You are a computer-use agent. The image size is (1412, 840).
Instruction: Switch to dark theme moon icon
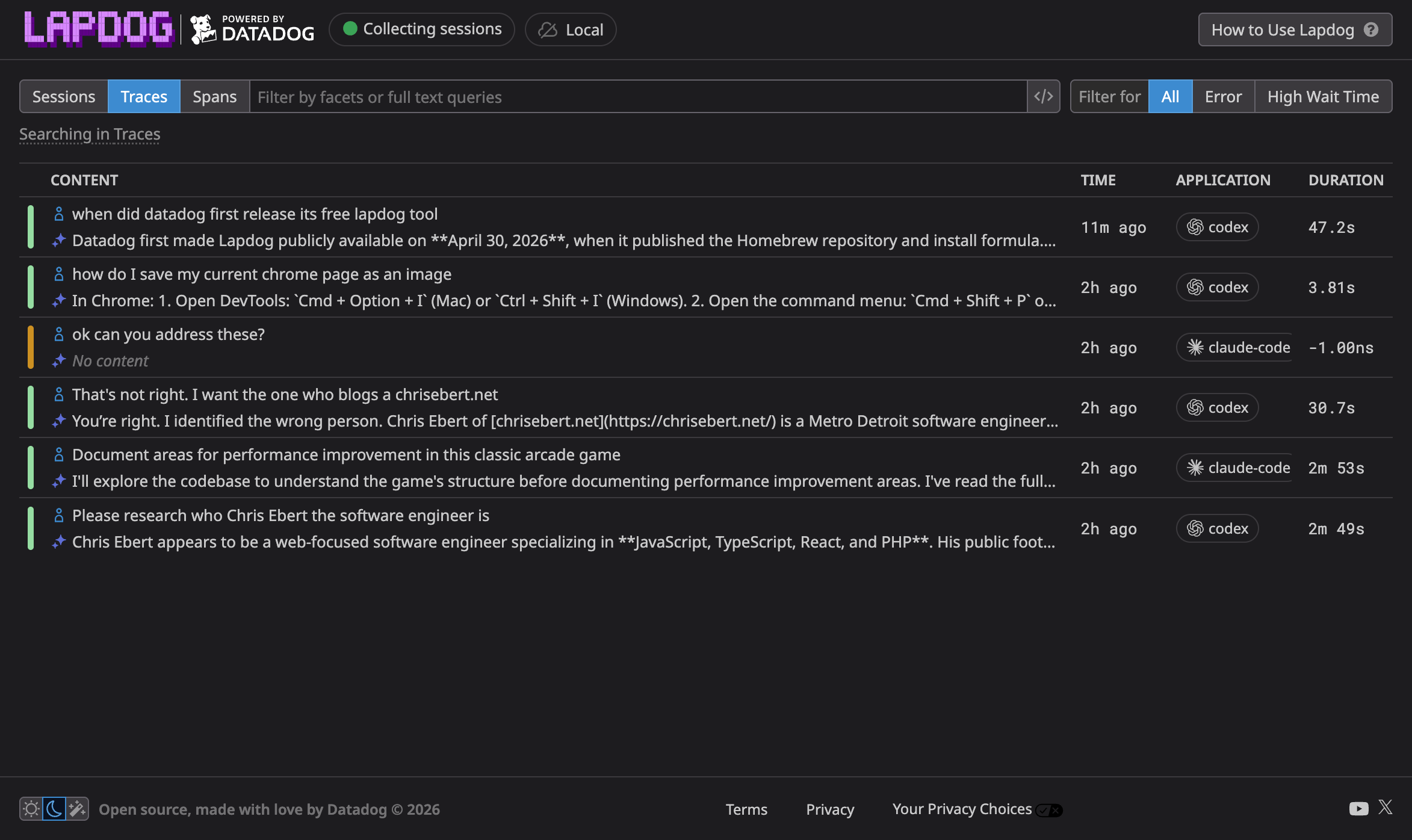(x=54, y=809)
